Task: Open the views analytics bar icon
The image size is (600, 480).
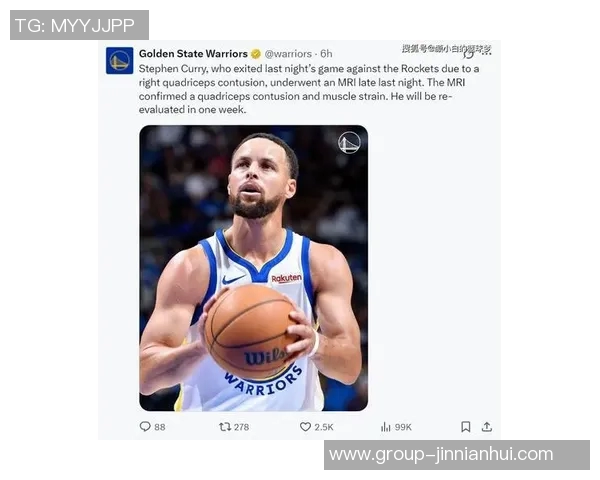Action: pyautogui.click(x=386, y=427)
